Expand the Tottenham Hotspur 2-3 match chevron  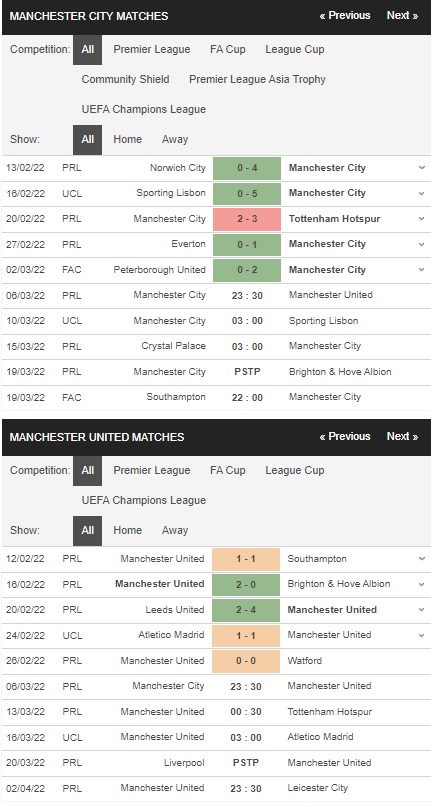[x=422, y=219]
